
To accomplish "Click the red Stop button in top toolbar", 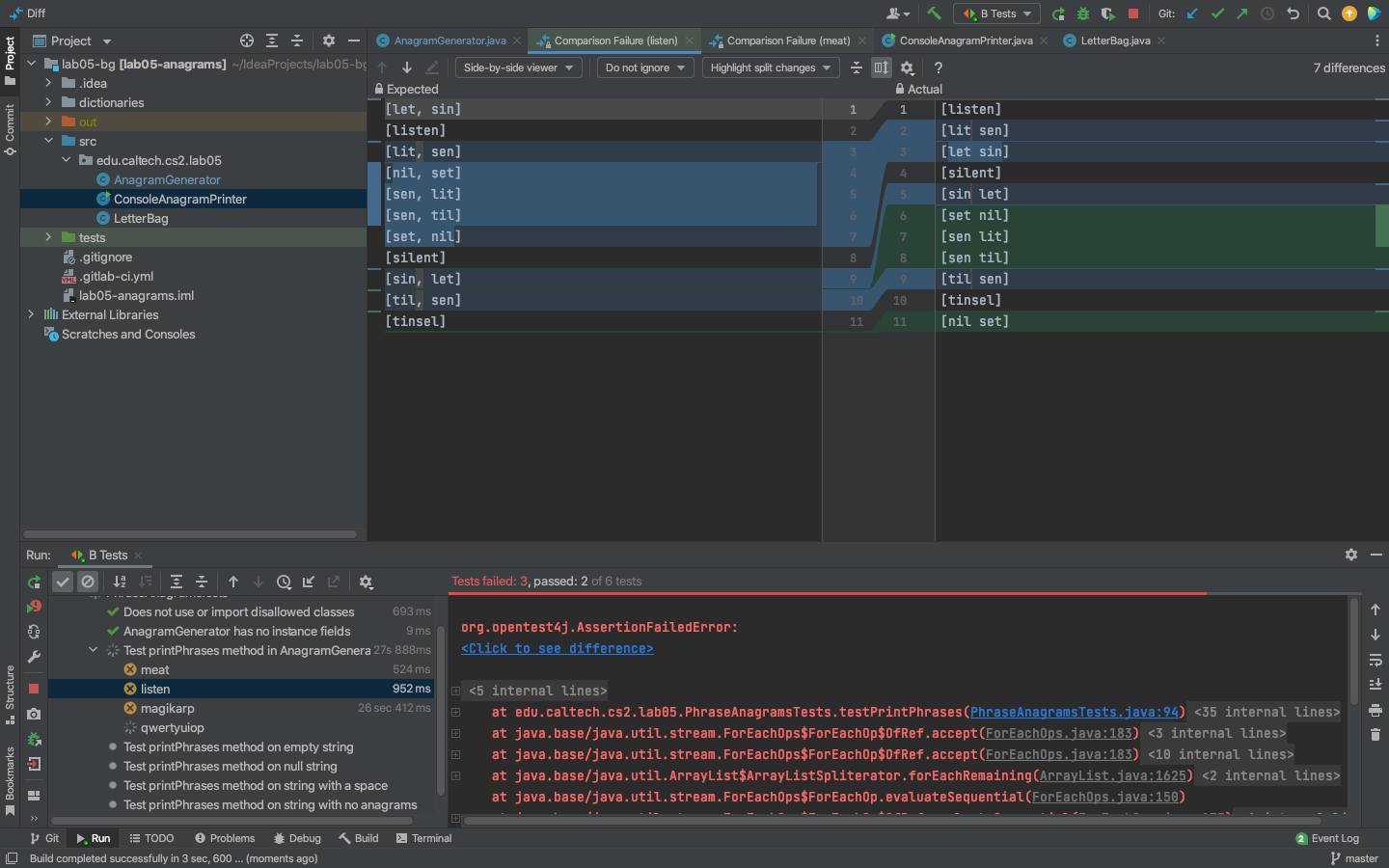I will pos(1133,14).
